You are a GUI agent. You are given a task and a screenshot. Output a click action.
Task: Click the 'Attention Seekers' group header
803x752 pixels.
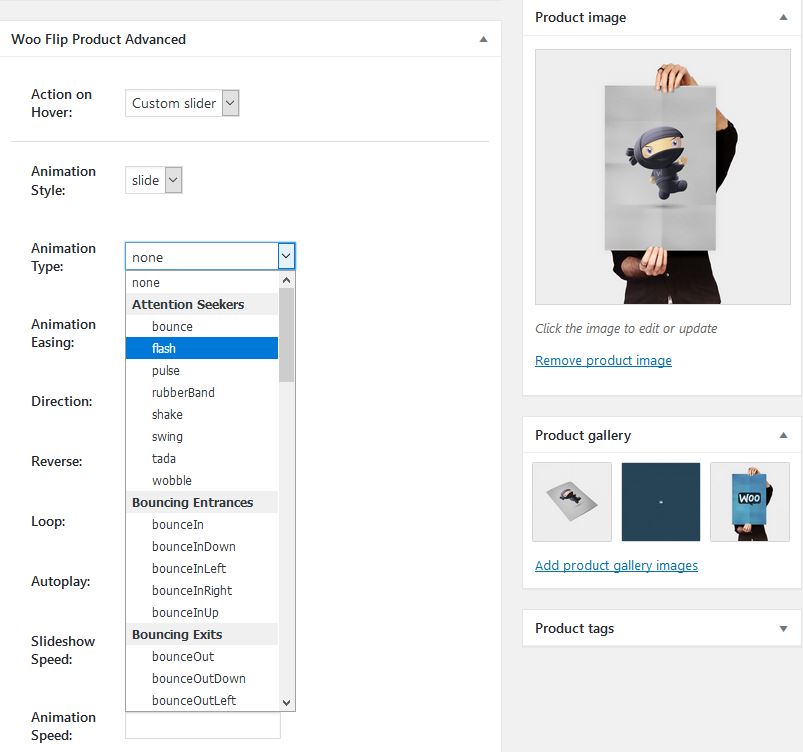coord(202,304)
